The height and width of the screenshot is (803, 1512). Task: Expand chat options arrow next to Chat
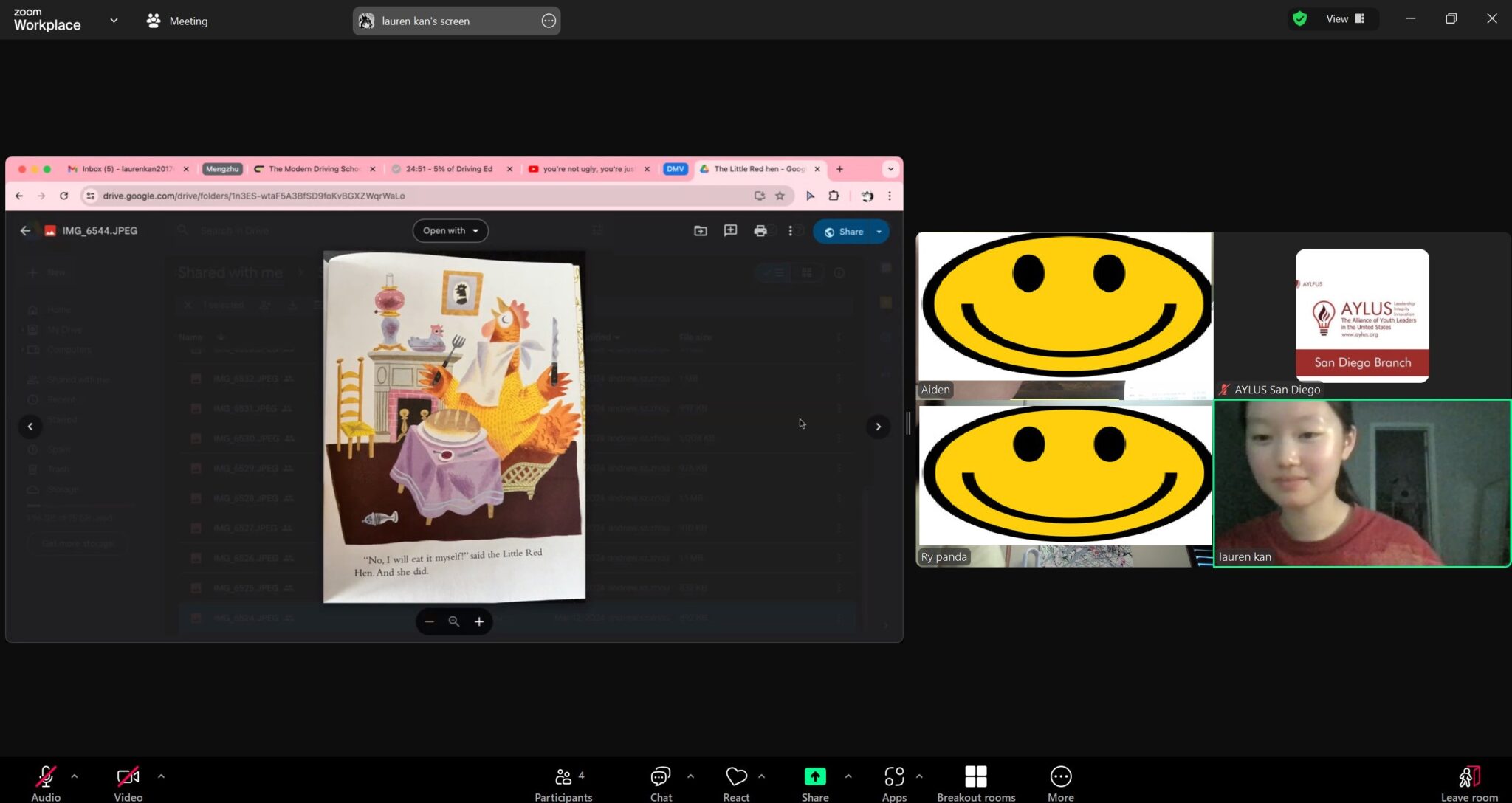pos(690,776)
